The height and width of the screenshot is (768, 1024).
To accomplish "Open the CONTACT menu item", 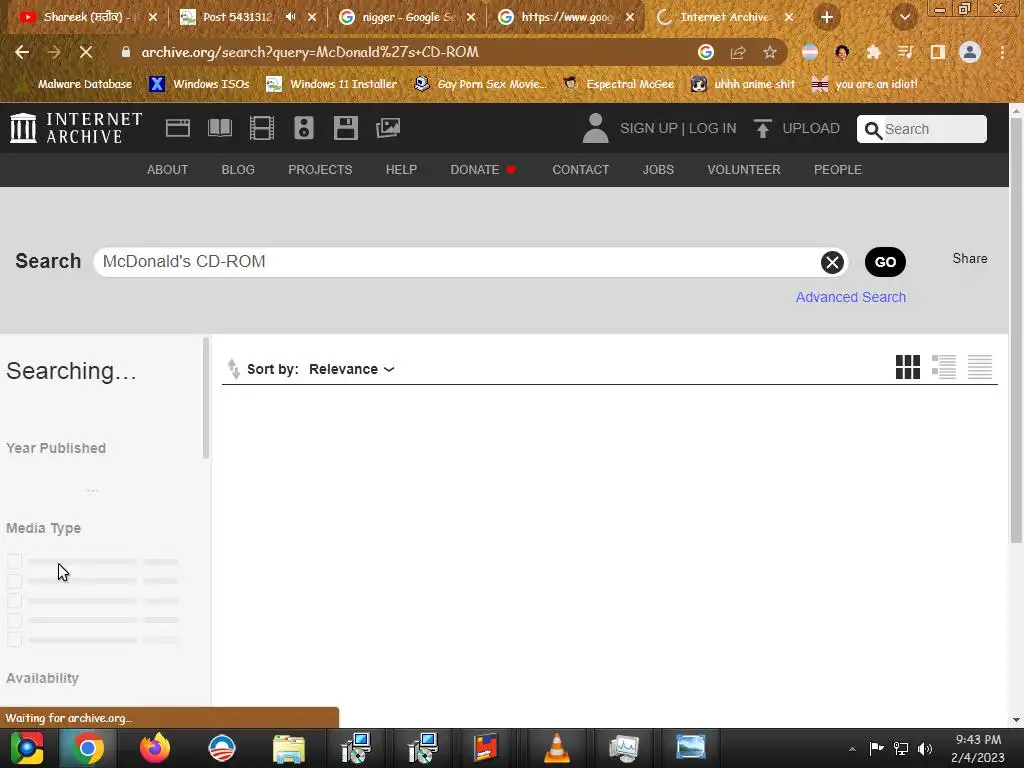I will [581, 170].
